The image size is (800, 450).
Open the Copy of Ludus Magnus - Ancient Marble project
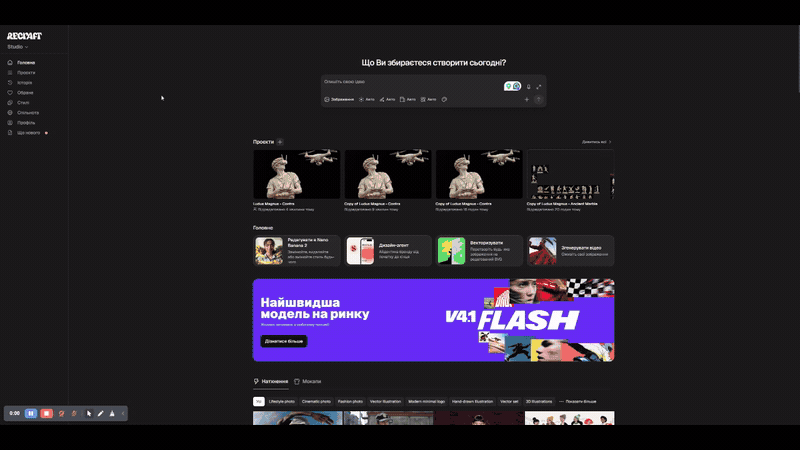coord(570,174)
